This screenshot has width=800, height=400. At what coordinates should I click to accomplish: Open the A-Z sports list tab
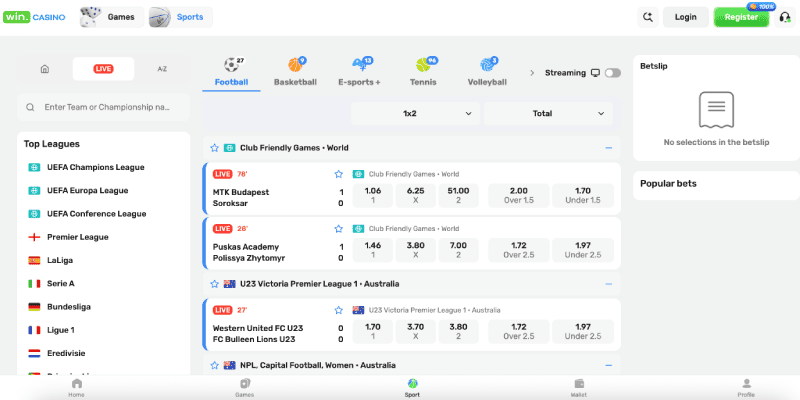coord(162,69)
